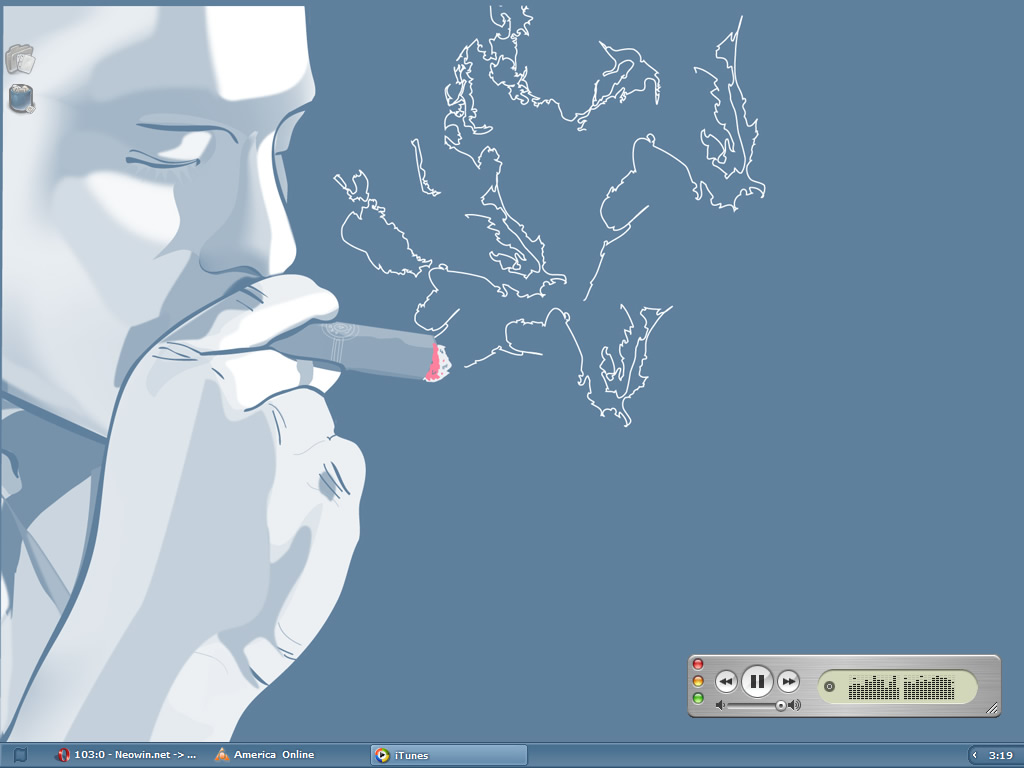This screenshot has height=768, width=1024.
Task: Expand hidden system tray icons chevron
Action: 974,755
